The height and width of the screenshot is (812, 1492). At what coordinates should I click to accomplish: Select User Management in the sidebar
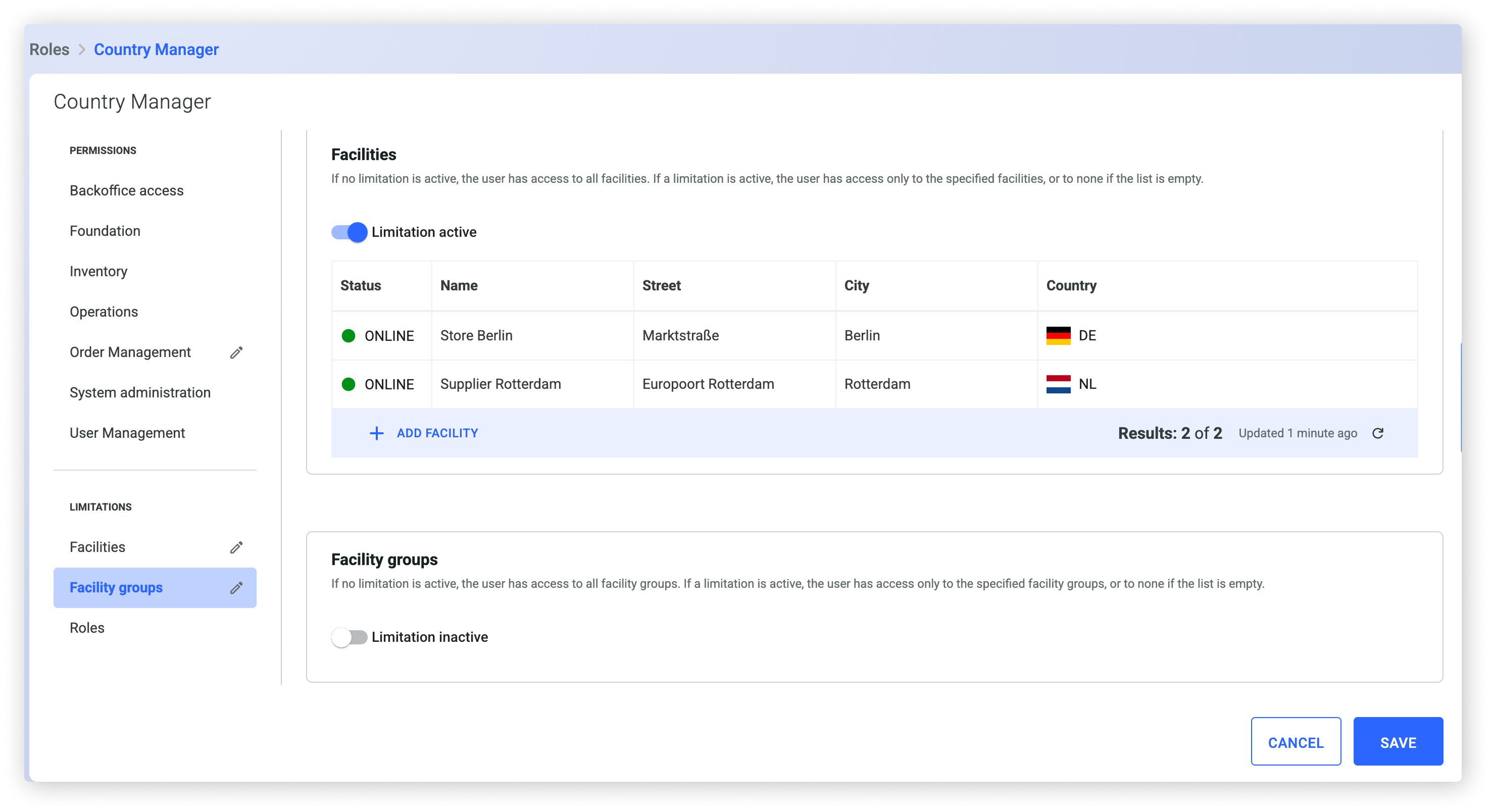point(127,433)
